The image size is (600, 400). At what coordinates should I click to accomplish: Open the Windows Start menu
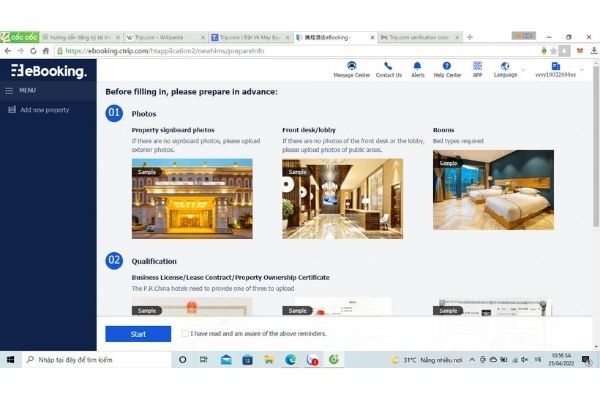[10, 359]
